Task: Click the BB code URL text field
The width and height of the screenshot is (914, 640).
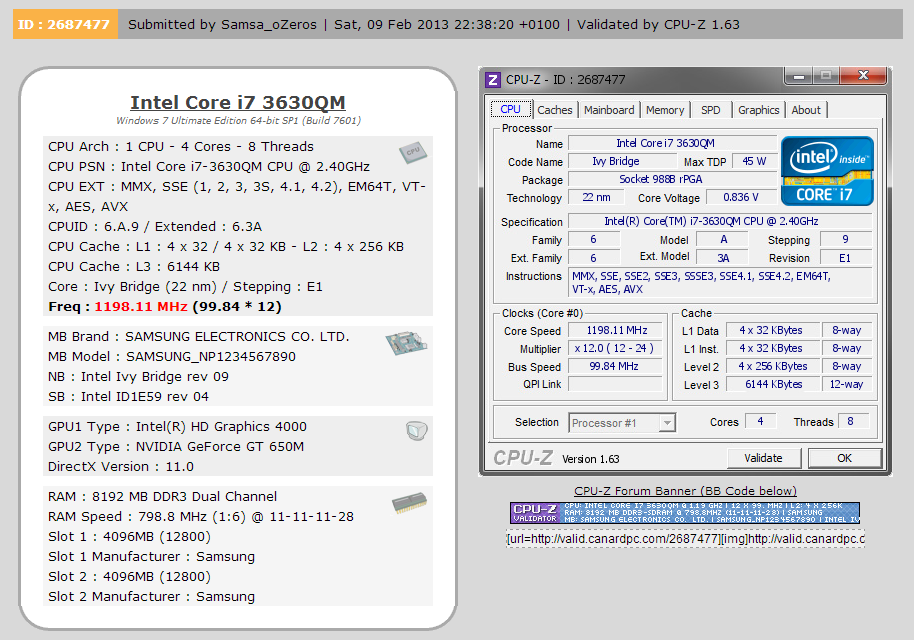Action: 686,539
